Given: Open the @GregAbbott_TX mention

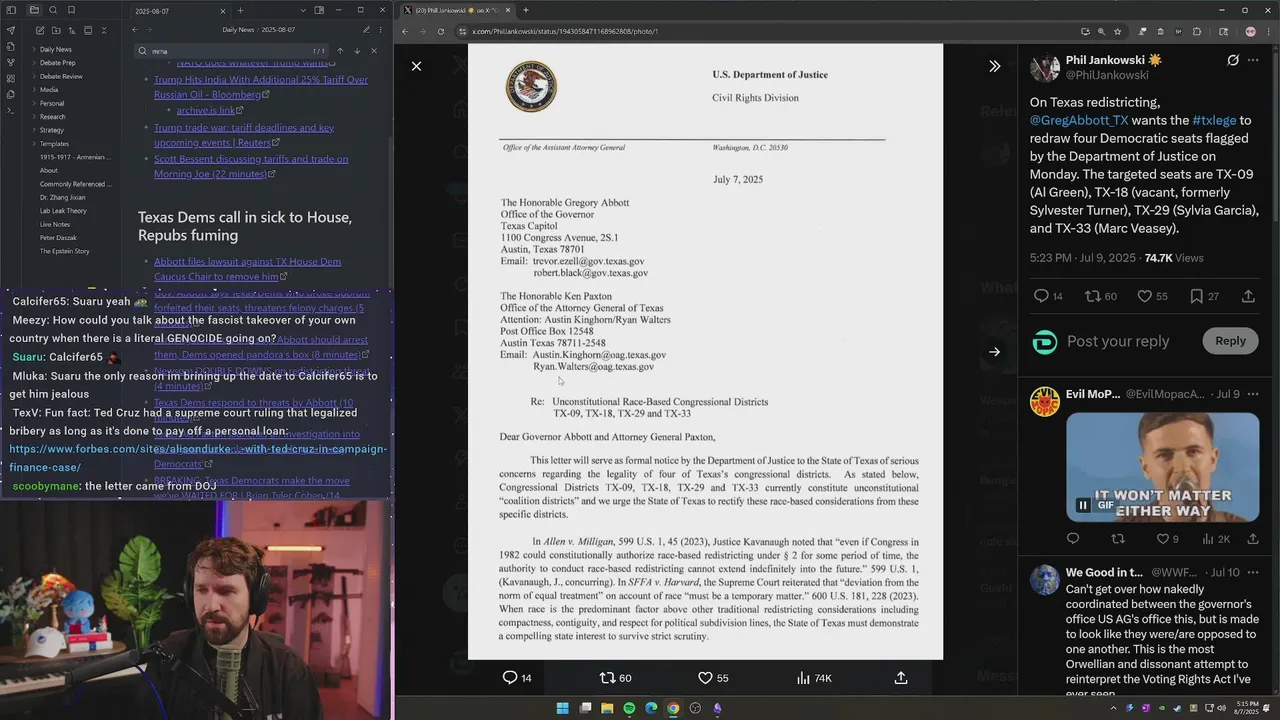Looking at the screenshot, I should [x=1078, y=120].
